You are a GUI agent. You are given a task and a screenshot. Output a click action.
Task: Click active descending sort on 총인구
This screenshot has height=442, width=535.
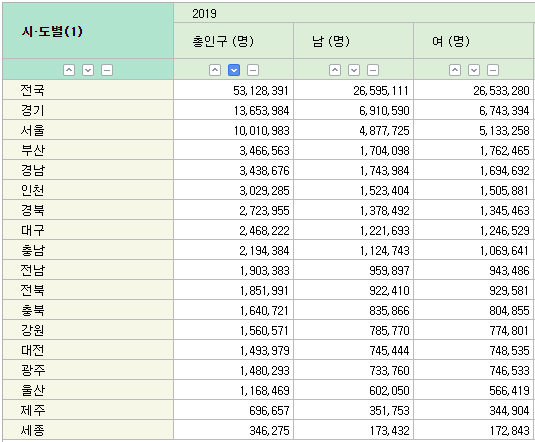click(x=234, y=70)
